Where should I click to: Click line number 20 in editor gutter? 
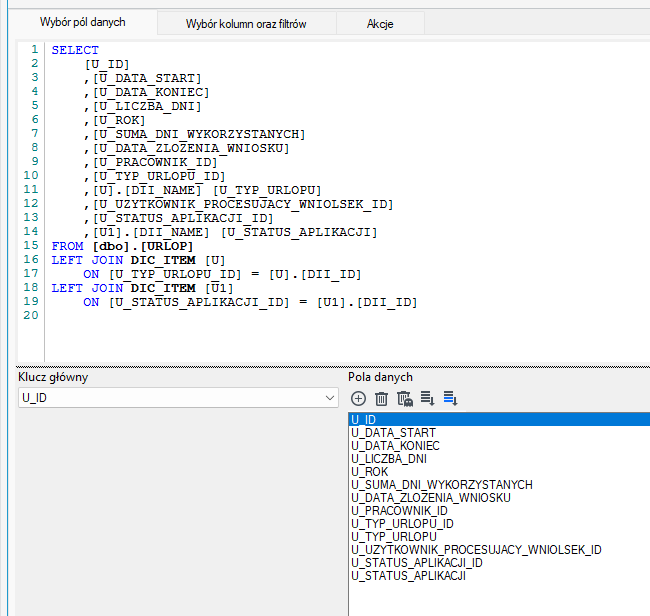point(31,315)
